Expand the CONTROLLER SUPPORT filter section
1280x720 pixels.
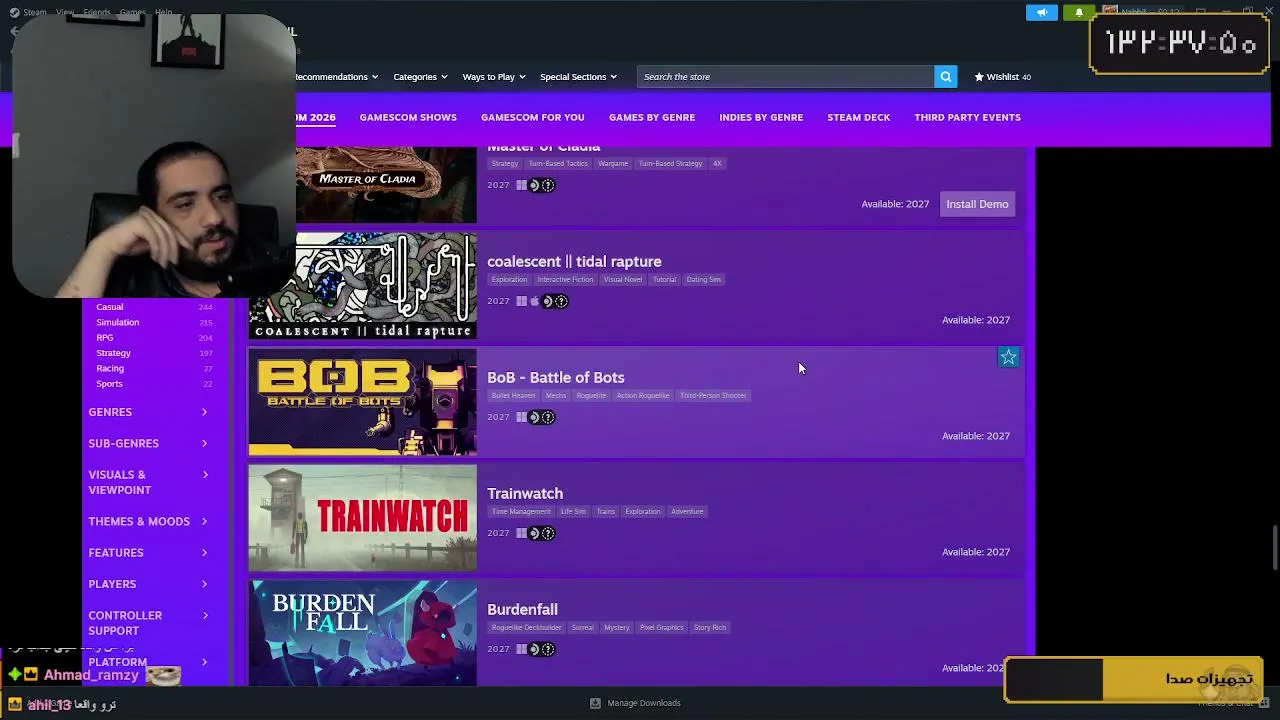point(148,623)
